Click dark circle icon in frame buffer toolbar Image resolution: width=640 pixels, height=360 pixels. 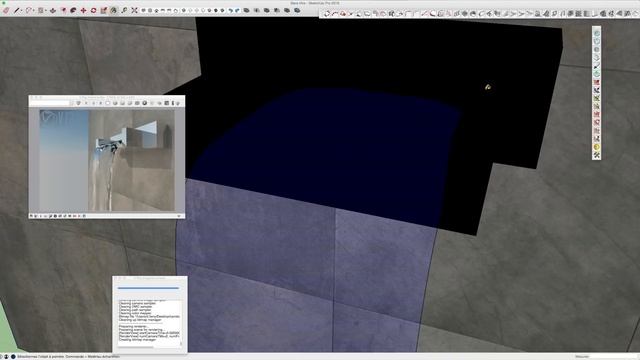(144, 103)
